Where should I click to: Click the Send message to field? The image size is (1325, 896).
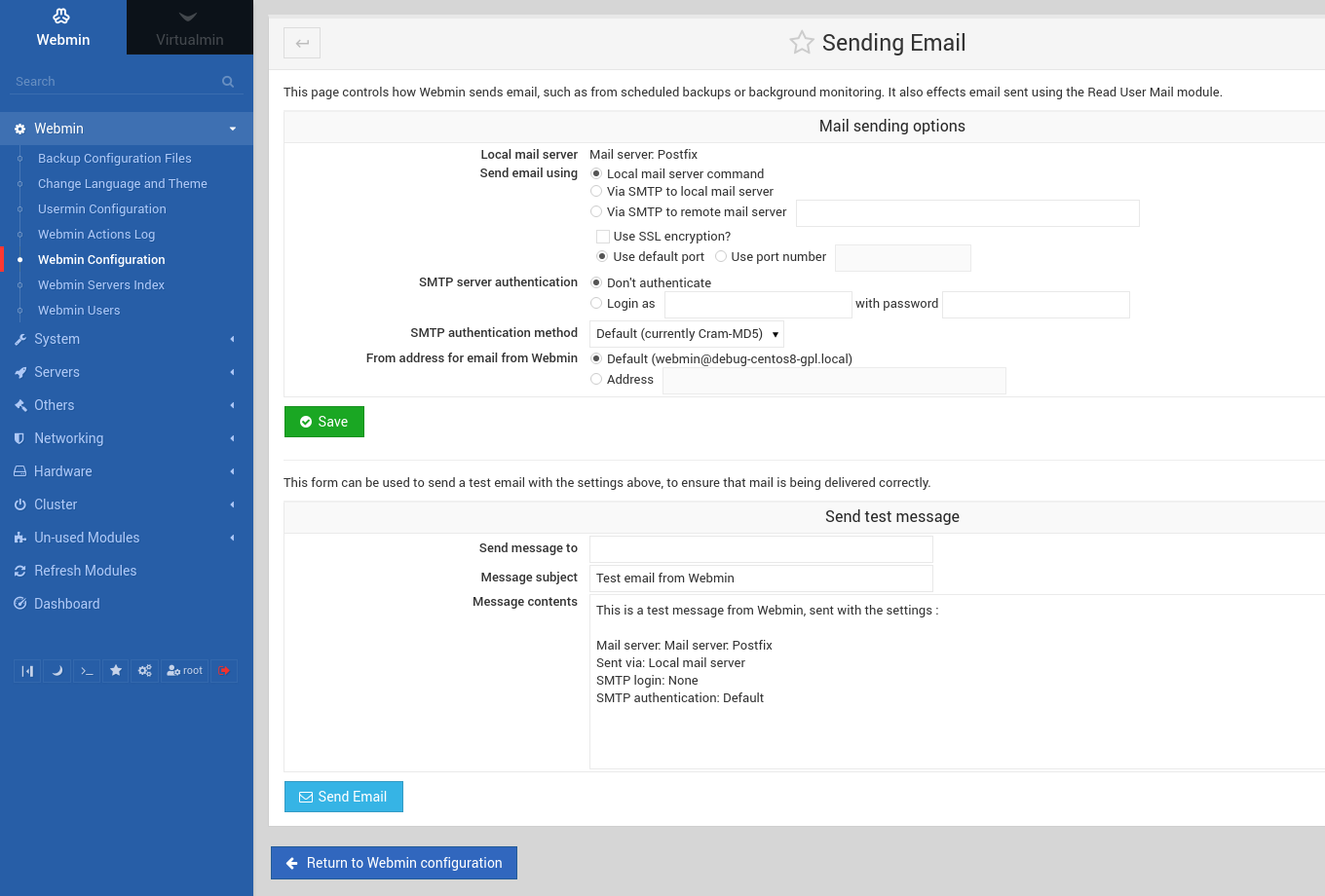pos(760,548)
